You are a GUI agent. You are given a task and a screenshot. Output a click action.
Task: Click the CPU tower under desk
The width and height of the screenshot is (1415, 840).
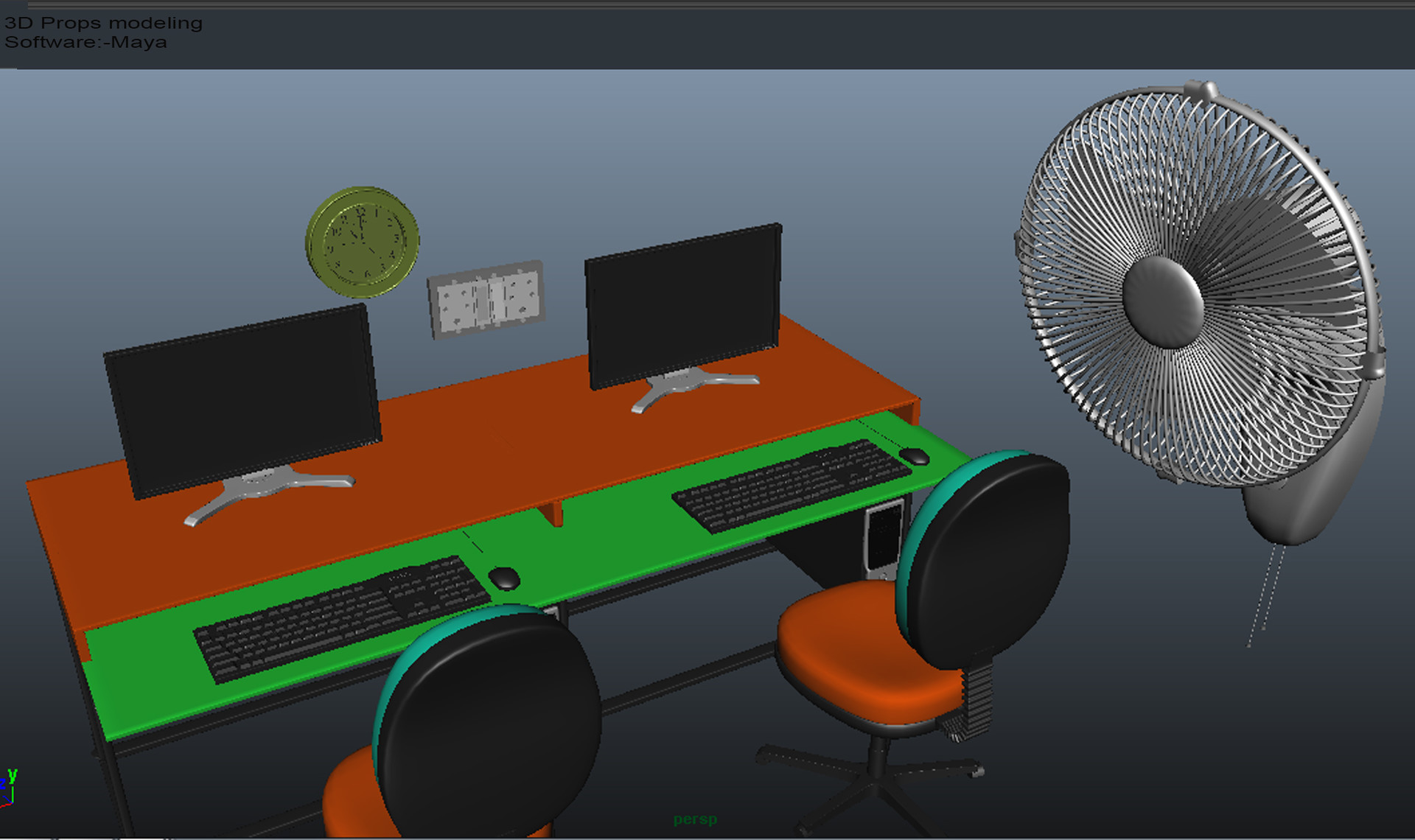882,538
